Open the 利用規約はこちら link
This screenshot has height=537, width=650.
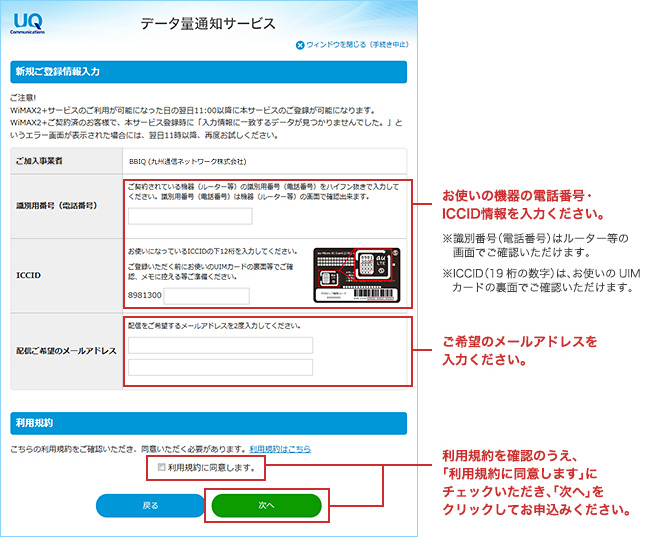point(280,449)
